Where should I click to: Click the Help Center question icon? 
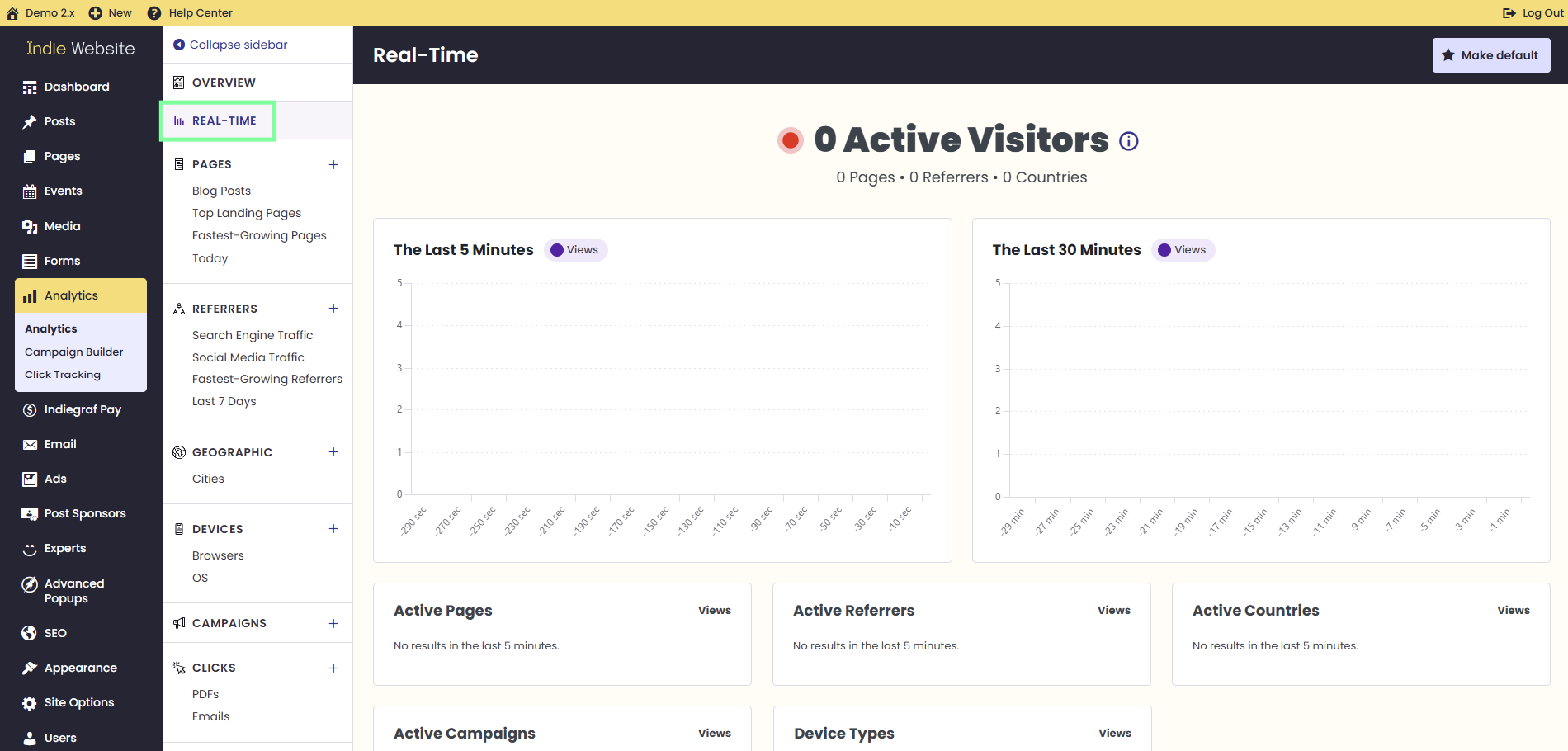coord(154,13)
